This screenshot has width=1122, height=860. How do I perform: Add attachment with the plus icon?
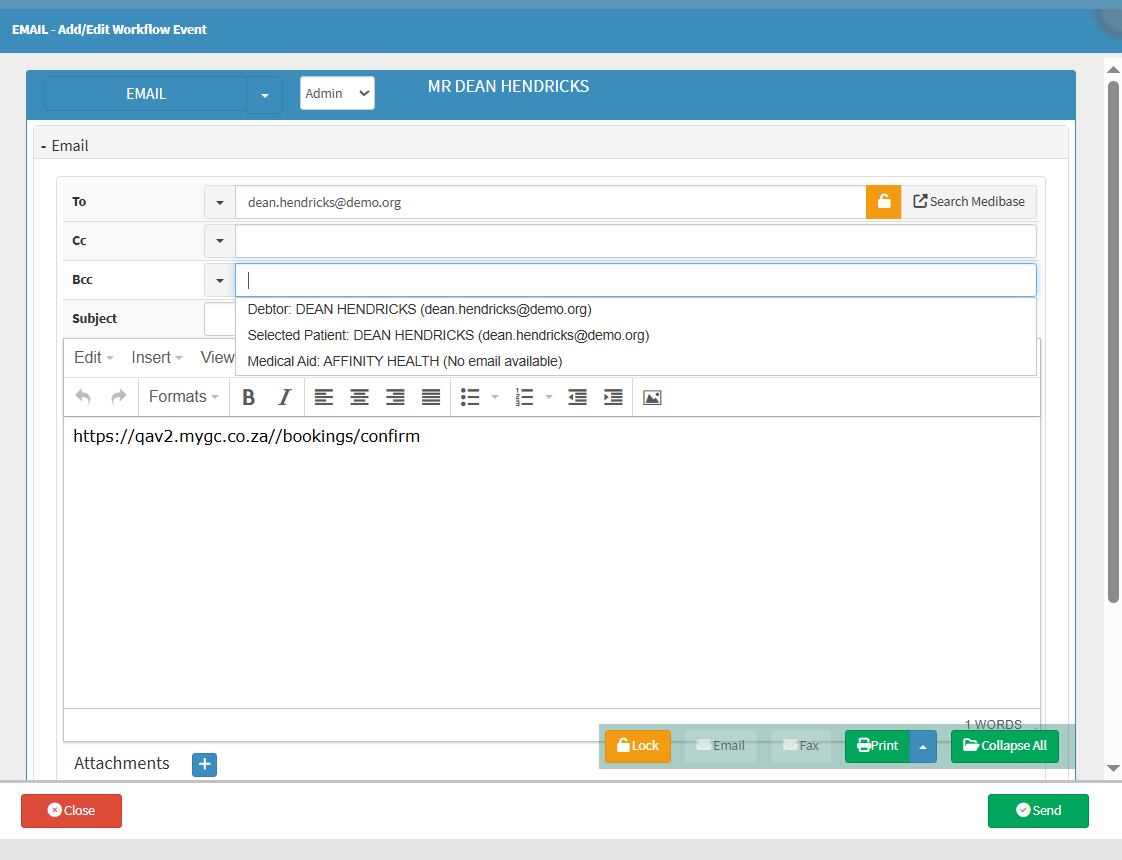204,765
